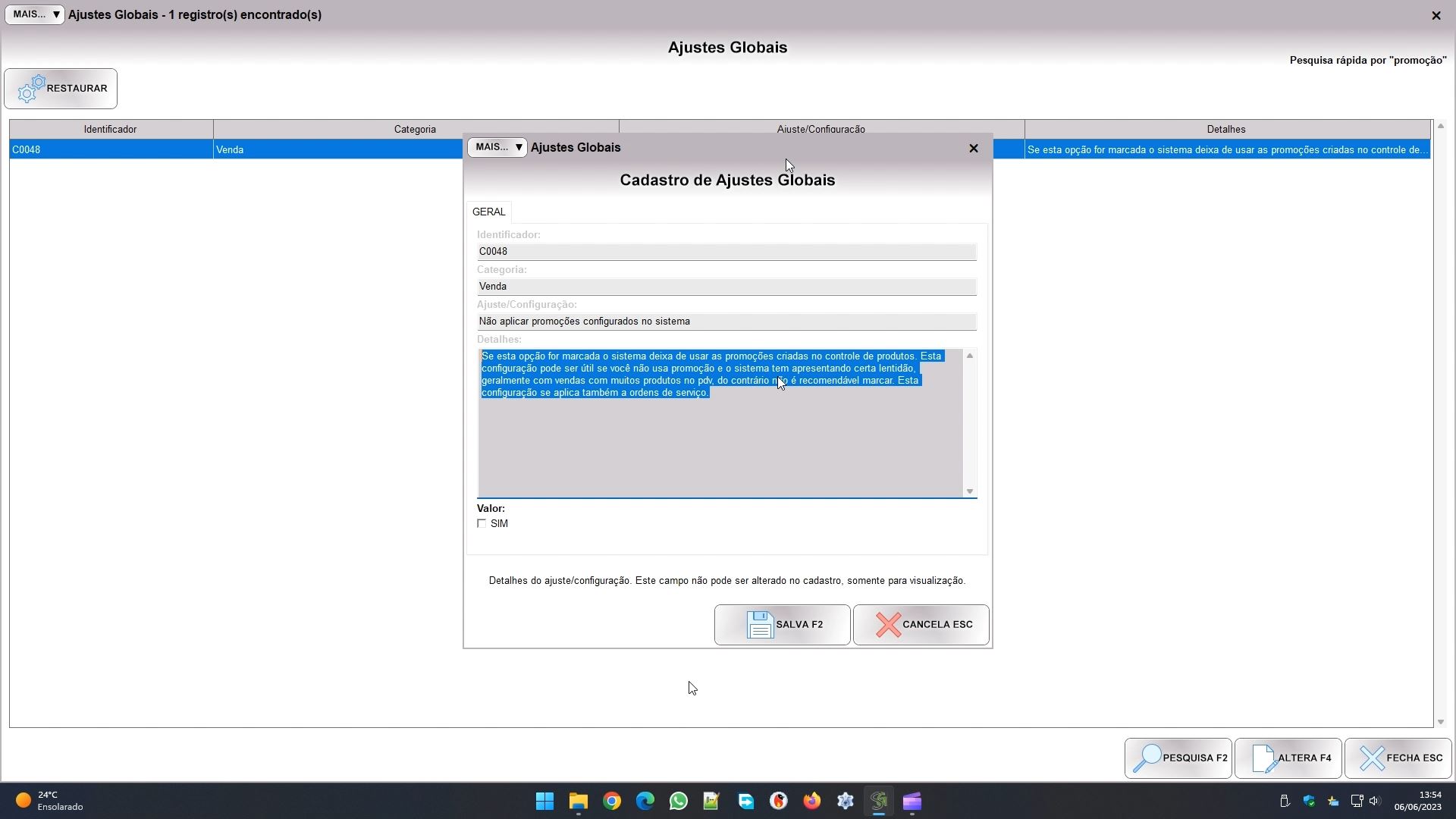The image size is (1456, 819).
Task: Close the Cadastro de Ajustes Globais dialog
Action: (974, 148)
